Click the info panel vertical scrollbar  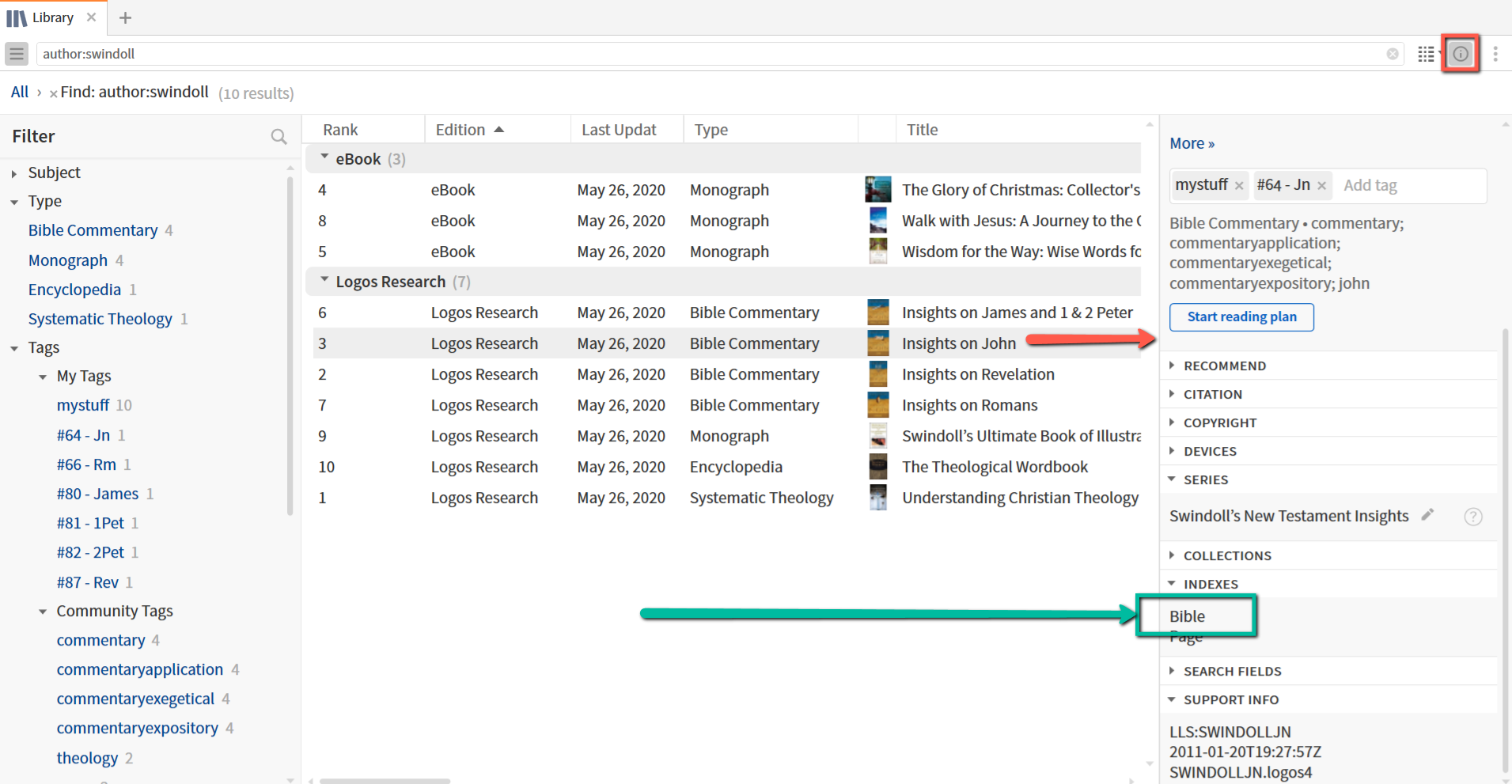[x=1505, y=550]
